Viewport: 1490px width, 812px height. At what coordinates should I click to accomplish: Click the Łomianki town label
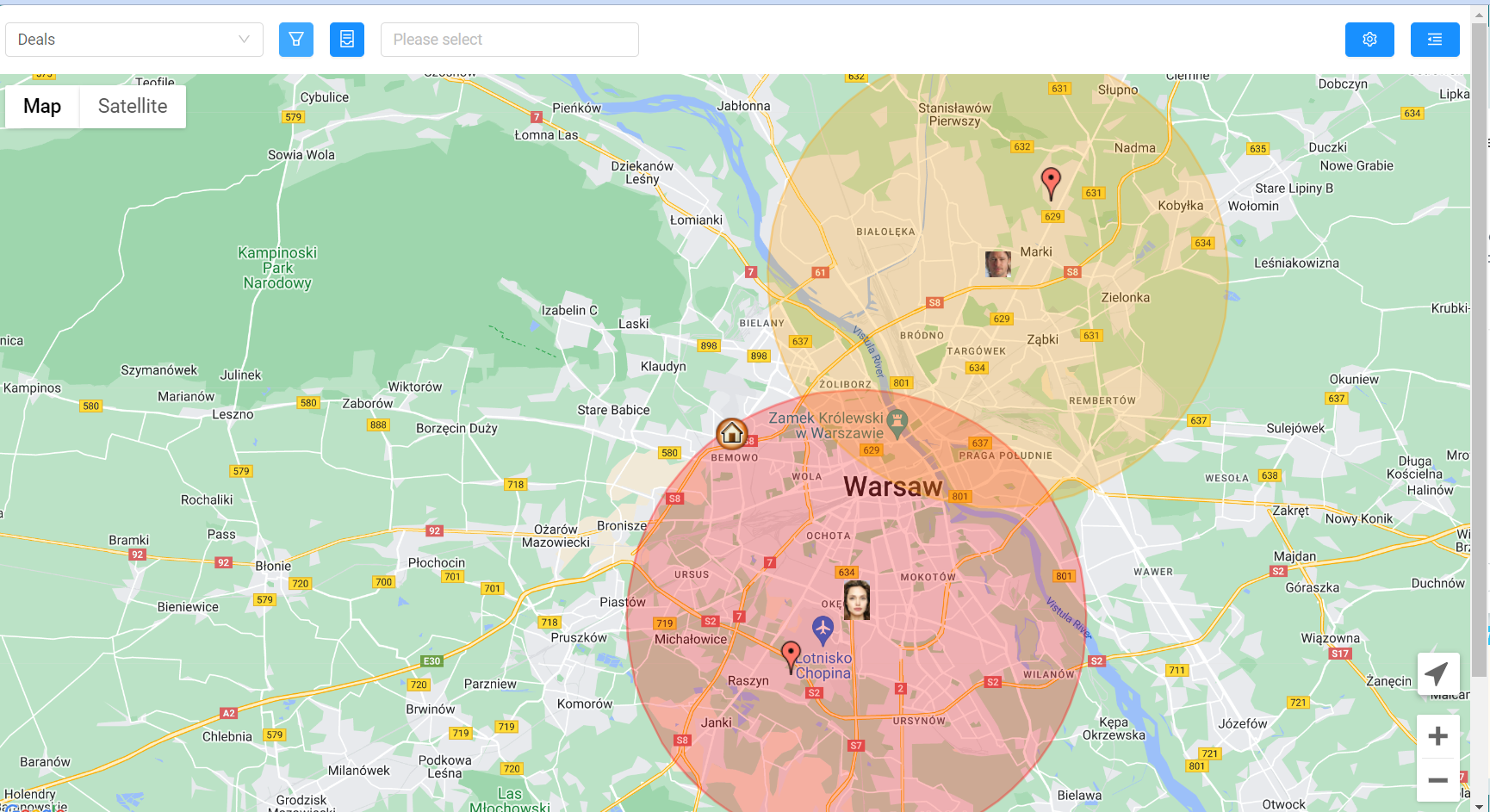696,220
